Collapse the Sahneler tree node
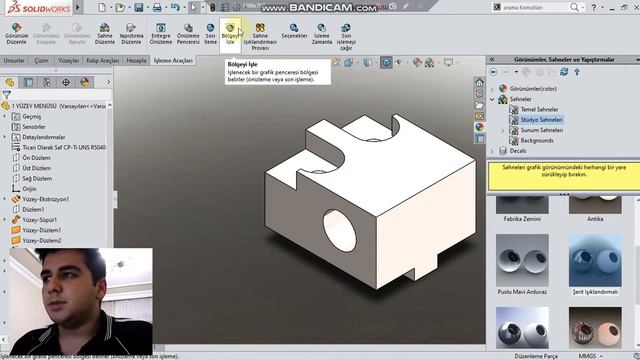640x360 pixels. point(492,99)
